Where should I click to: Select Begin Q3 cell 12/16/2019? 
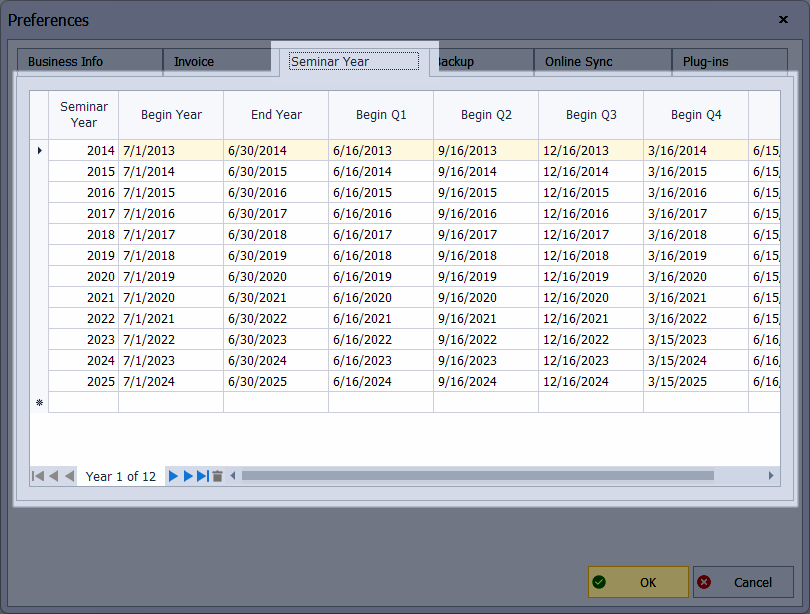point(591,276)
